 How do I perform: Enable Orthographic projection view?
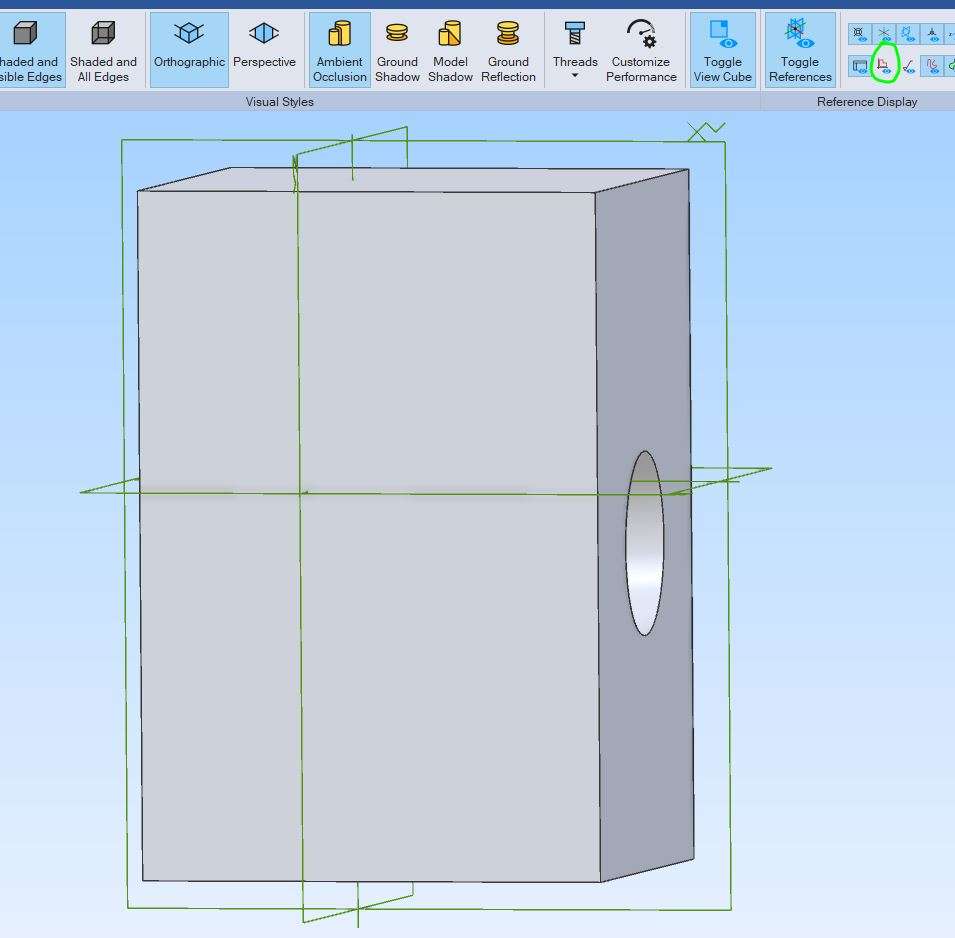[189, 50]
